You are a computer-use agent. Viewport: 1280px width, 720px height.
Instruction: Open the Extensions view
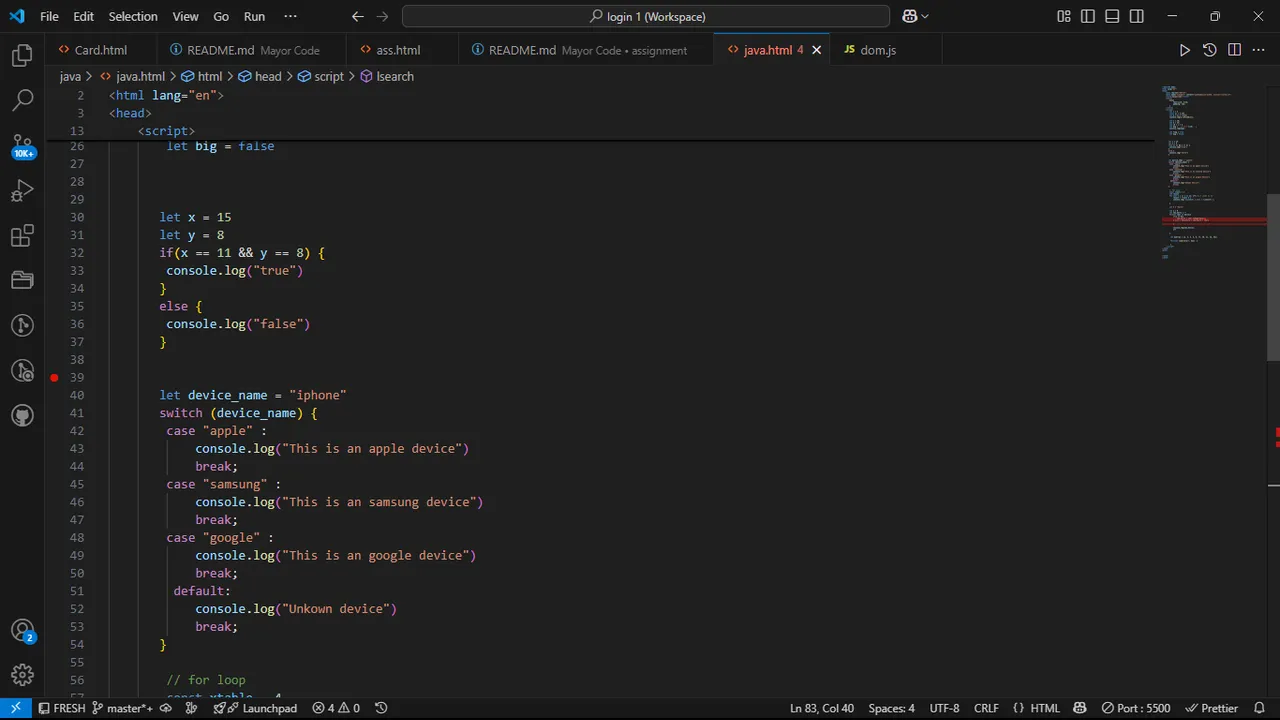click(22, 236)
